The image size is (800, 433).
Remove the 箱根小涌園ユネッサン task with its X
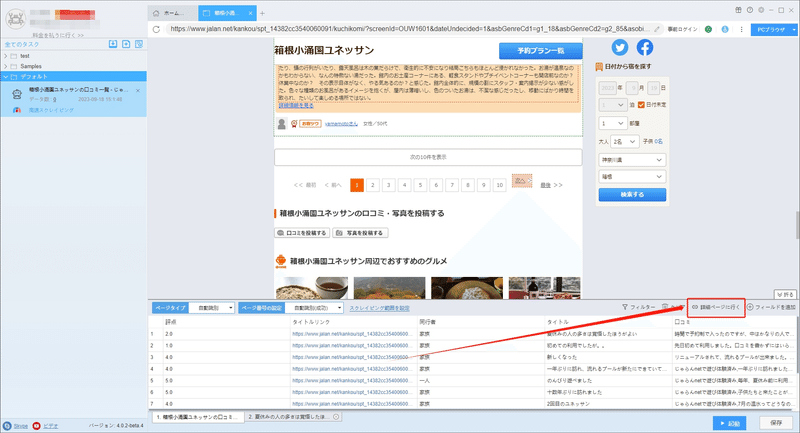click(138, 90)
